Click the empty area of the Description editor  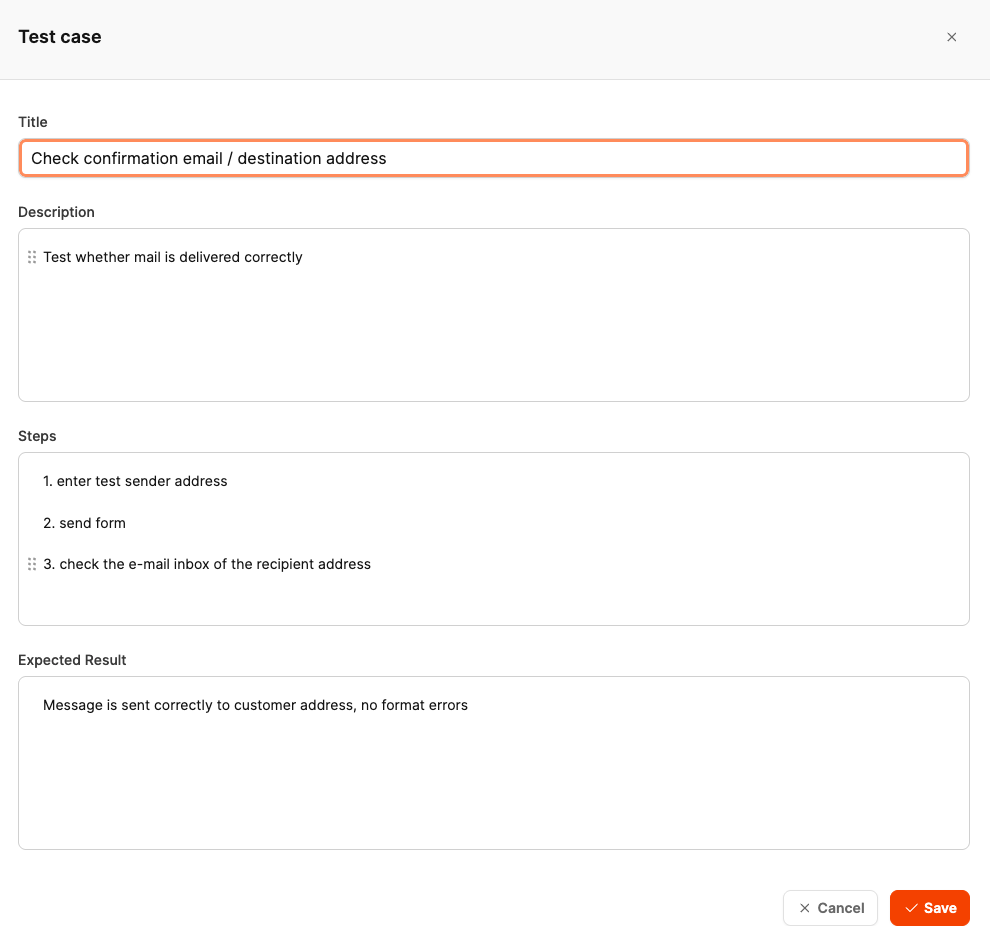click(493, 340)
